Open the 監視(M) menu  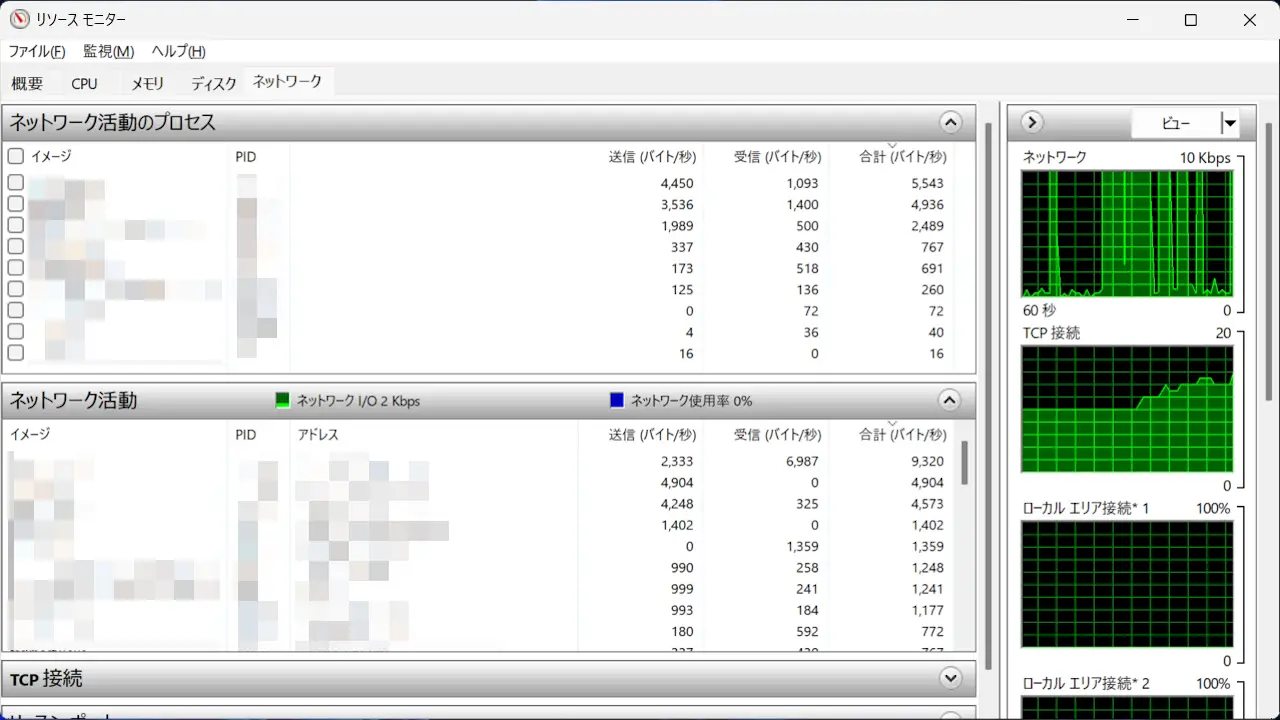(108, 52)
